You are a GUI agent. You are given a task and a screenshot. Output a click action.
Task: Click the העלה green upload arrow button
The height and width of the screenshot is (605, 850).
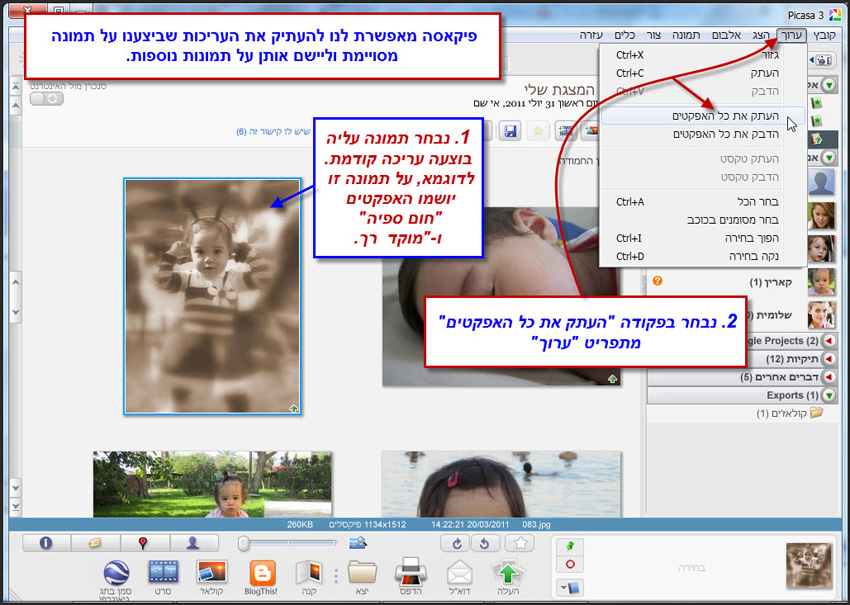(508, 577)
